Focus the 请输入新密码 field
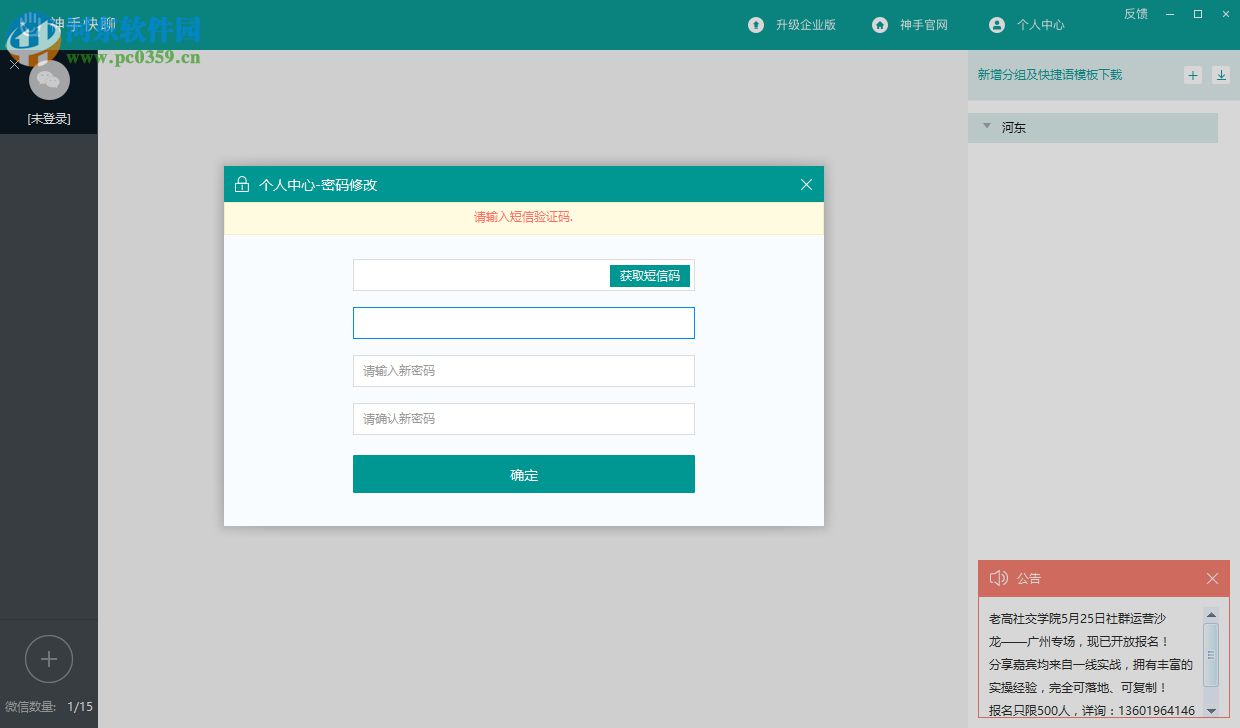The image size is (1240, 728). [523, 371]
